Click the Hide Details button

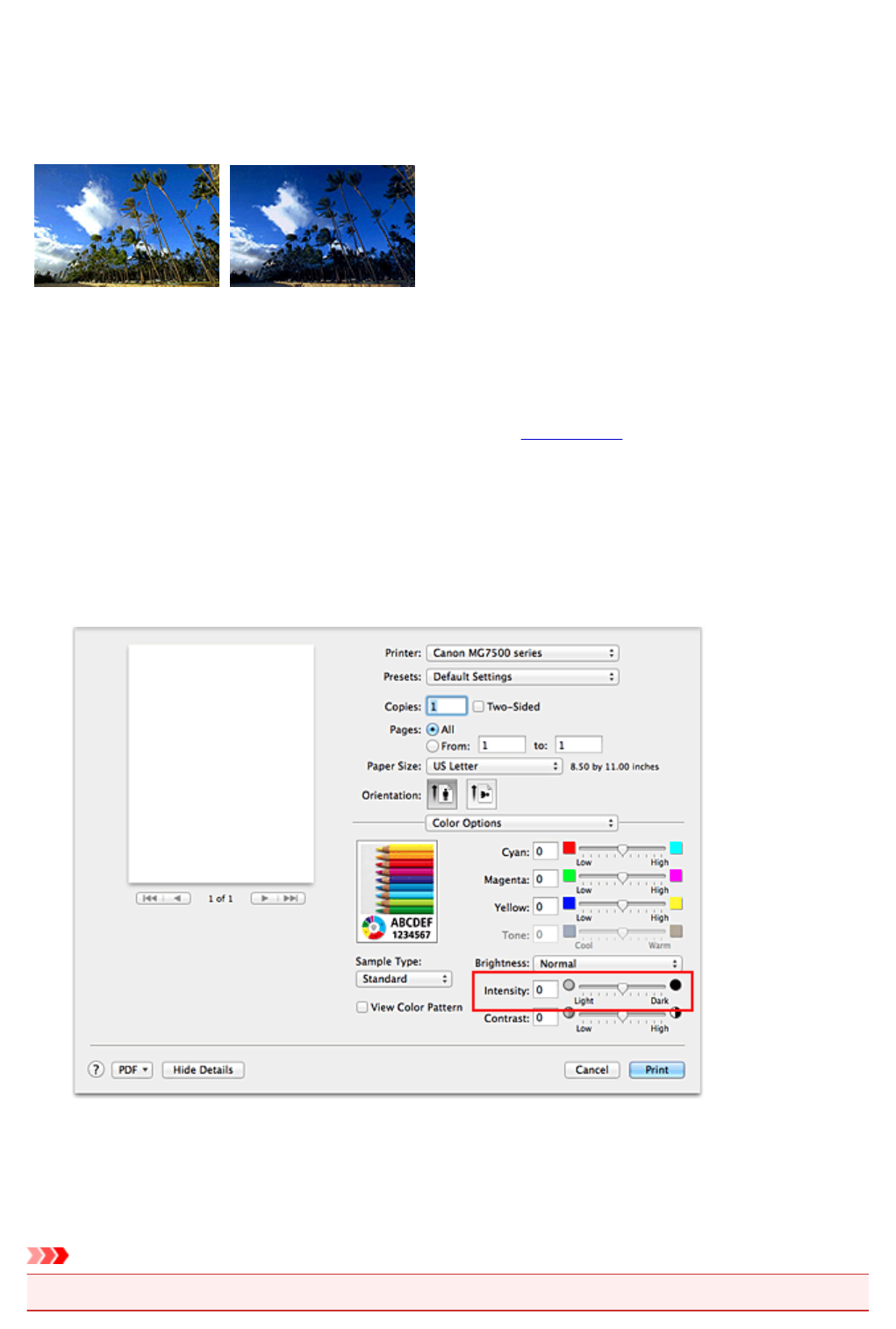point(203,1070)
